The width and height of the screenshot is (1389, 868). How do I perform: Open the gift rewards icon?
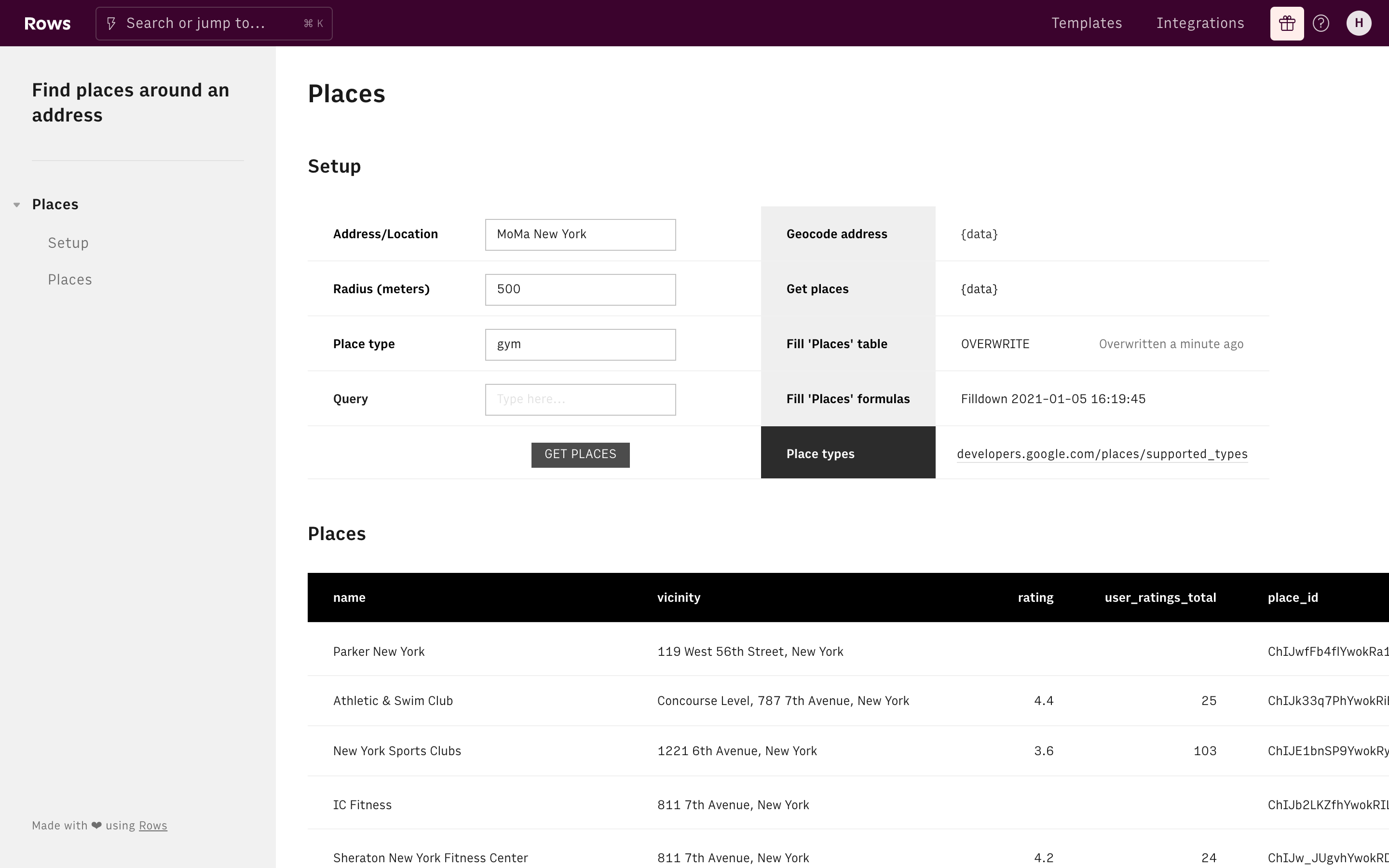click(x=1287, y=24)
